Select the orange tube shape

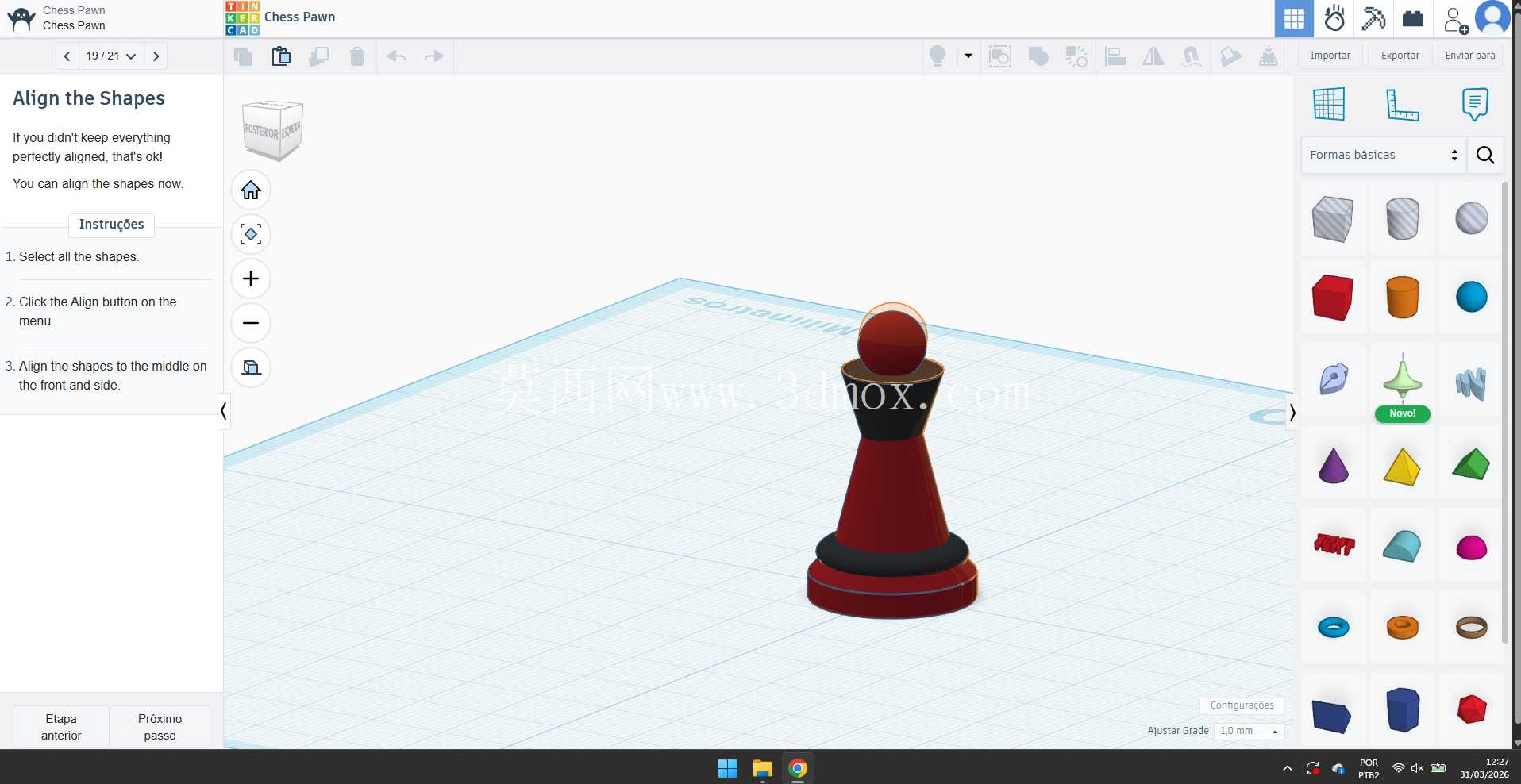coord(1402,628)
